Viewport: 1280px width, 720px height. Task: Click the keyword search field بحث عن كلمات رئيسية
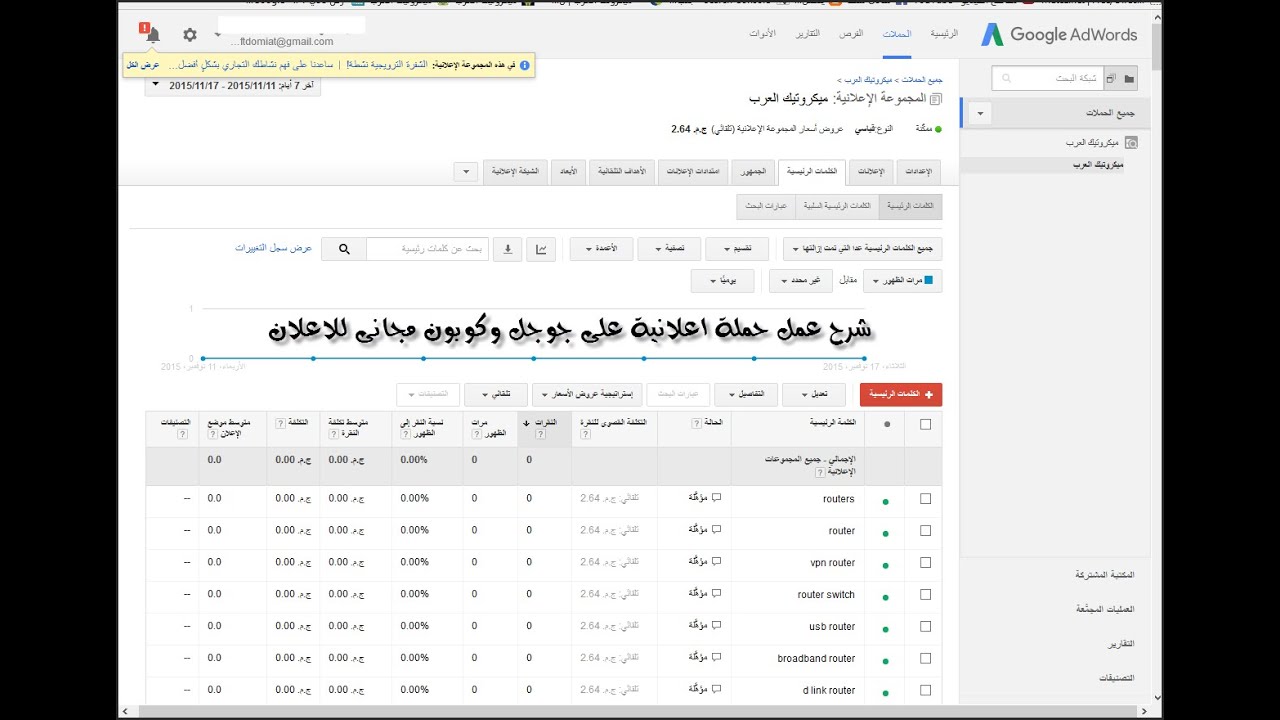(427, 249)
